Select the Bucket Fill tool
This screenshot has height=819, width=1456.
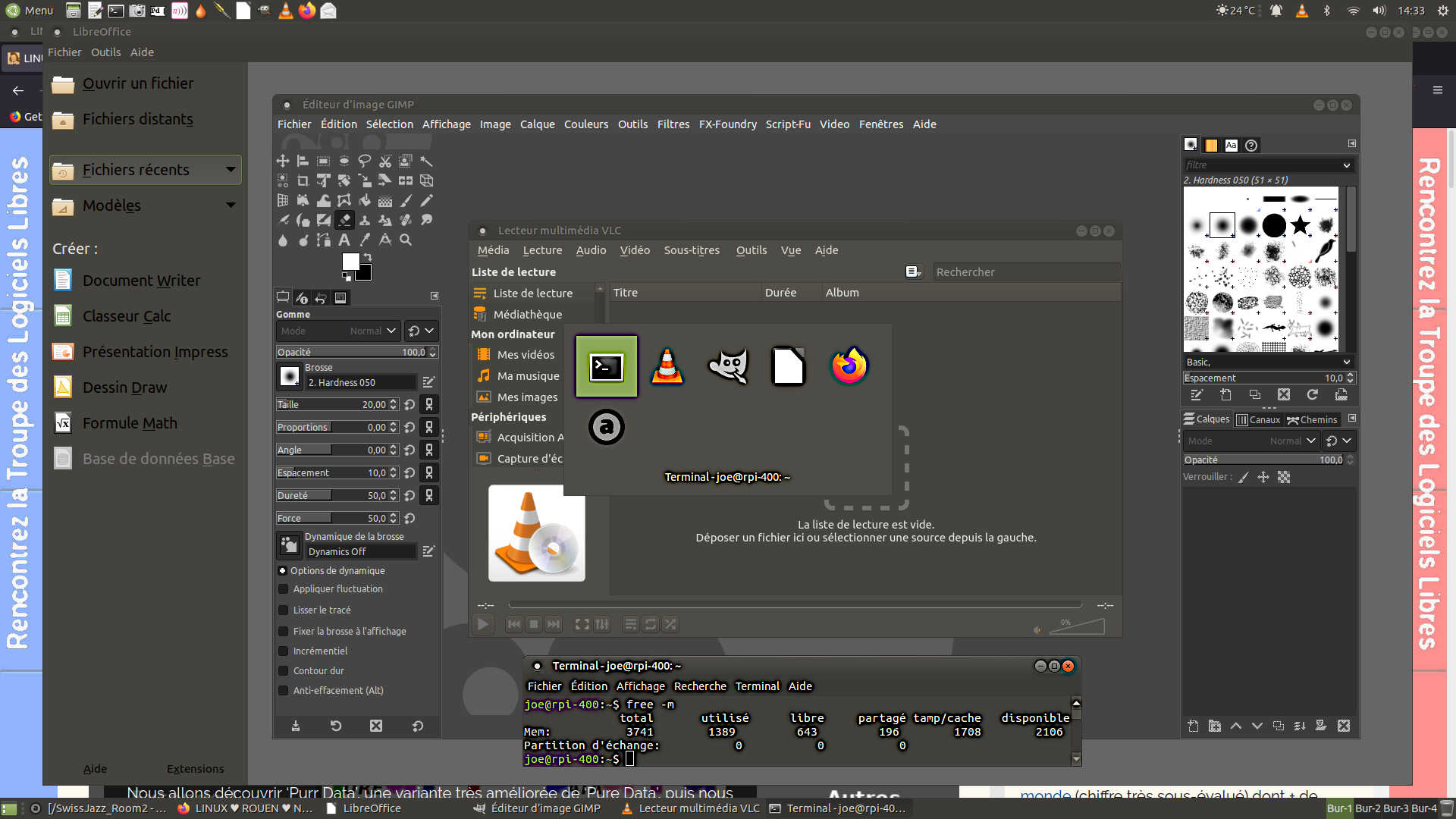365,200
